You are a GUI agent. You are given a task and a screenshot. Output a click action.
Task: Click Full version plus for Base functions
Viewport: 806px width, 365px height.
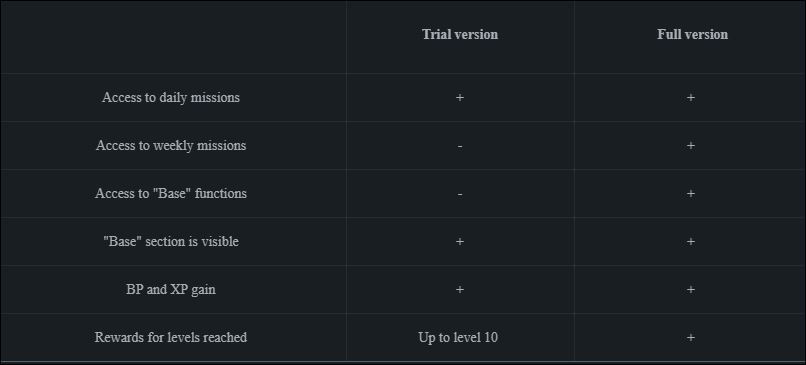(x=691, y=194)
